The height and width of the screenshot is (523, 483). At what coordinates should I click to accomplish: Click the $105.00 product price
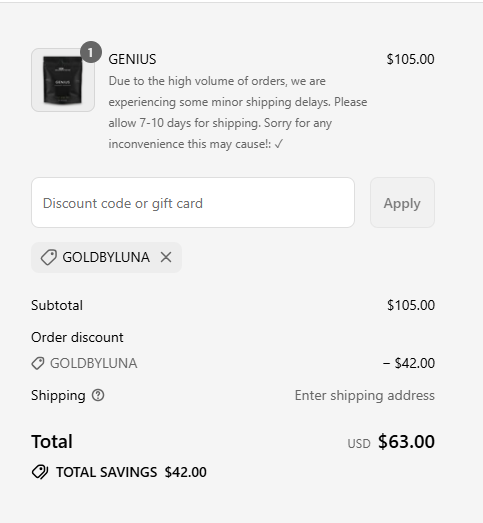(410, 59)
